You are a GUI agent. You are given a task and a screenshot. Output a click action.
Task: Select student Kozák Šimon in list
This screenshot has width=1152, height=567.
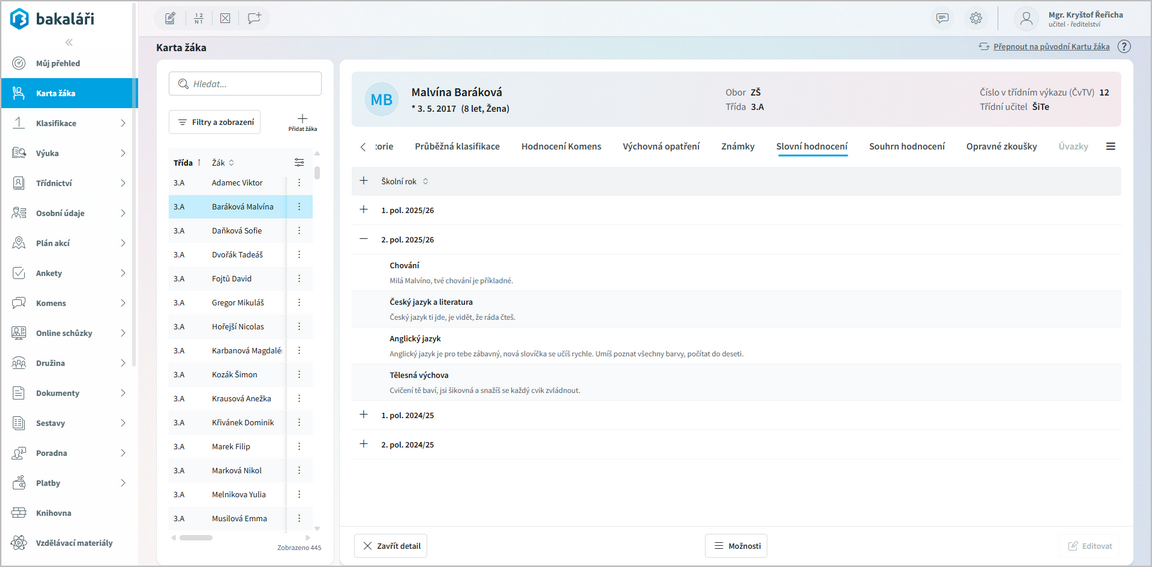234,375
